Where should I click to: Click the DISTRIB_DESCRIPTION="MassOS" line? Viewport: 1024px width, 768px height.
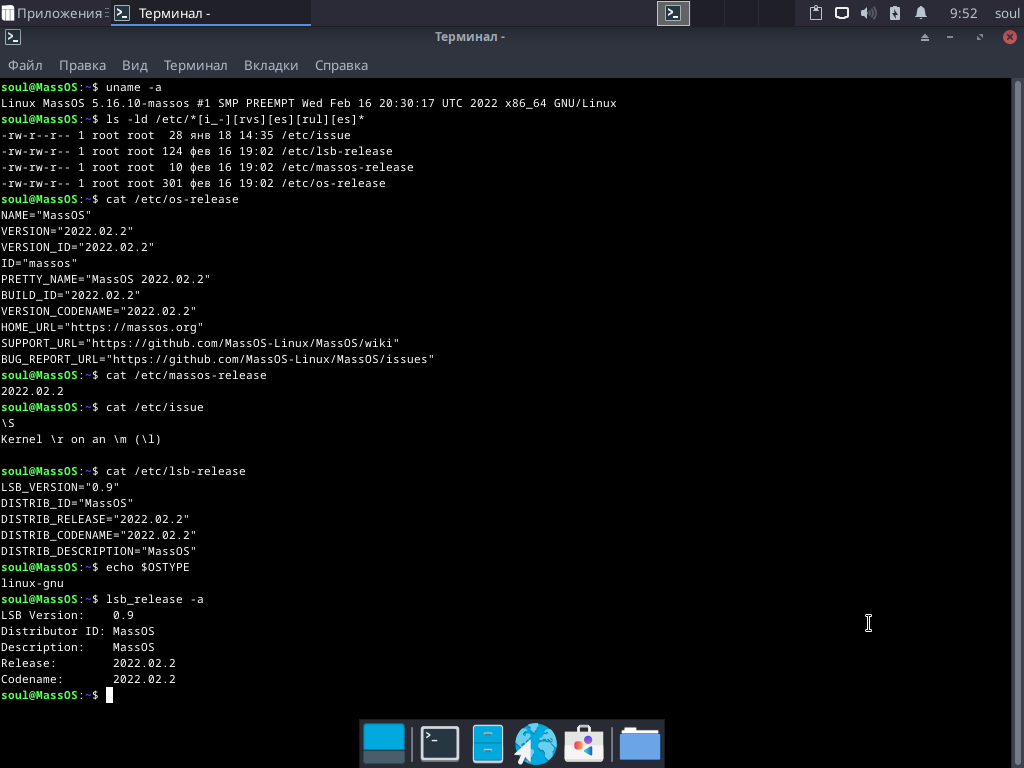tap(99, 551)
